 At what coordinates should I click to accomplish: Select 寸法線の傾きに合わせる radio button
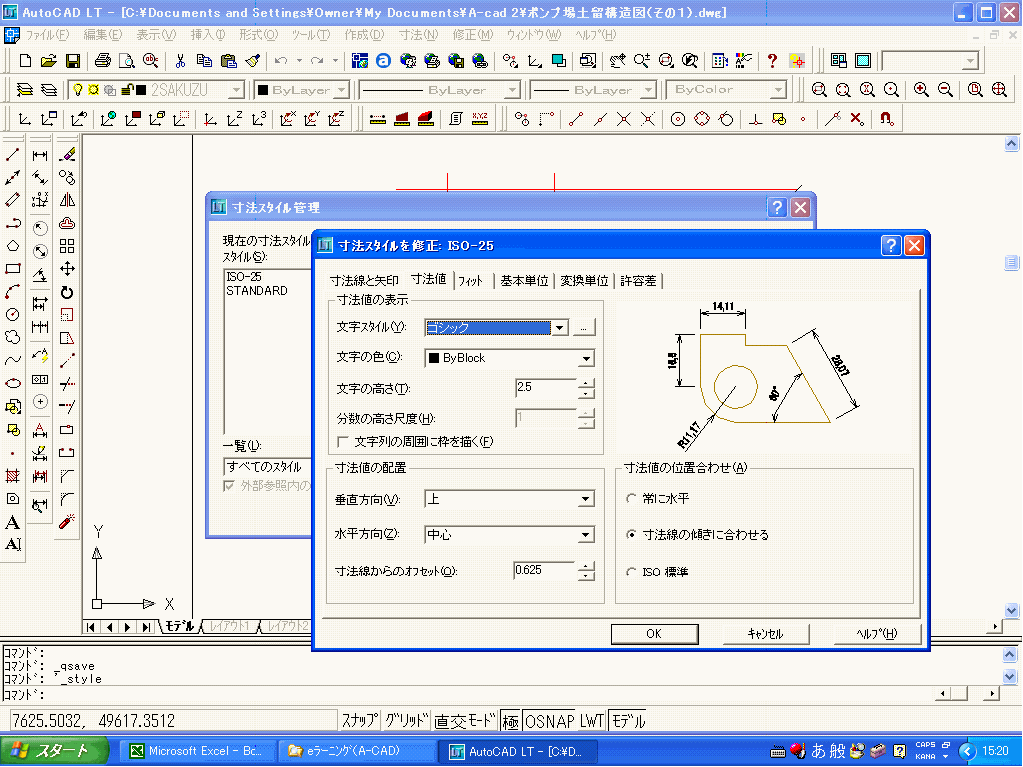(631, 534)
